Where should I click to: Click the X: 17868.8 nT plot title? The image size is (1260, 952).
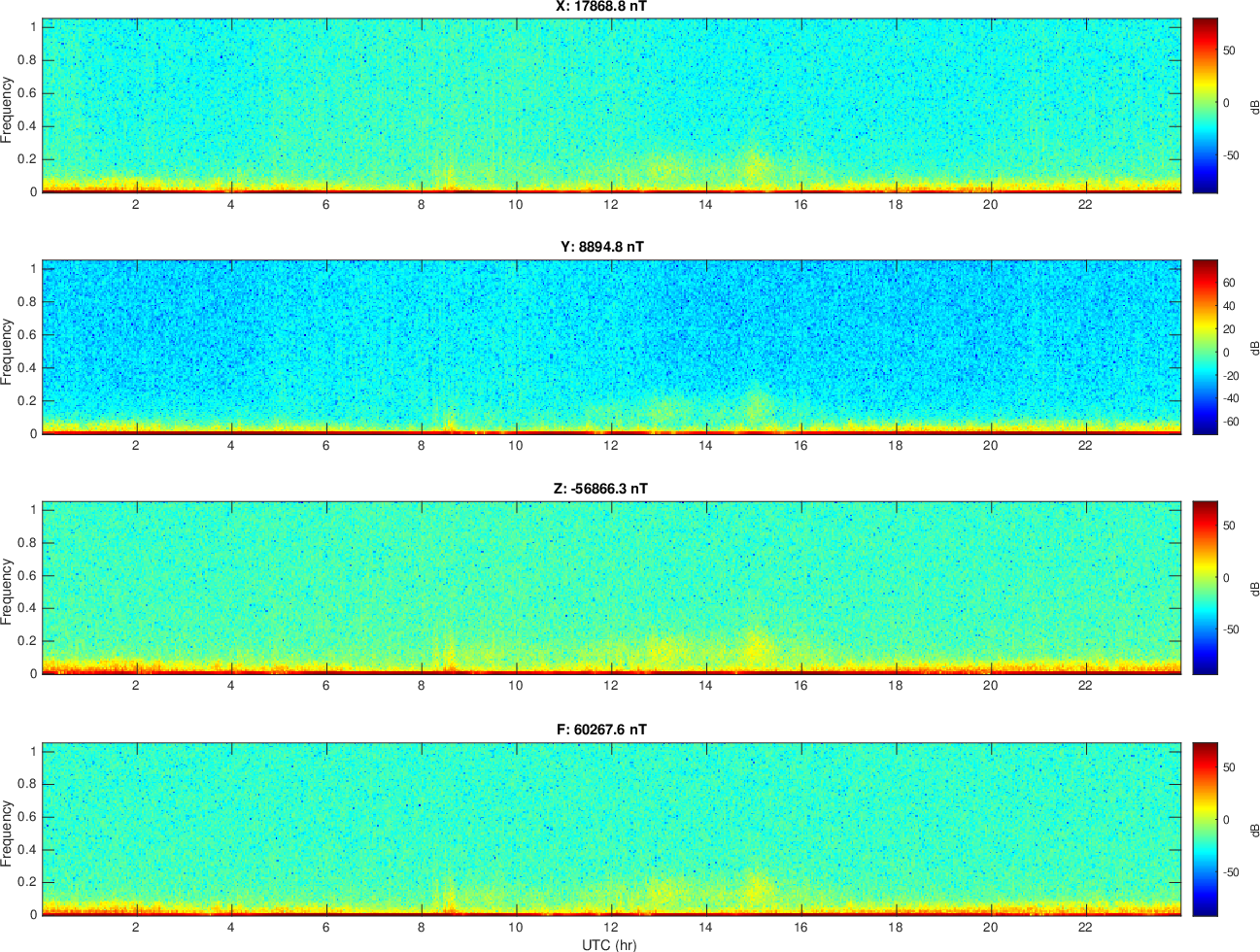[x=601, y=7]
